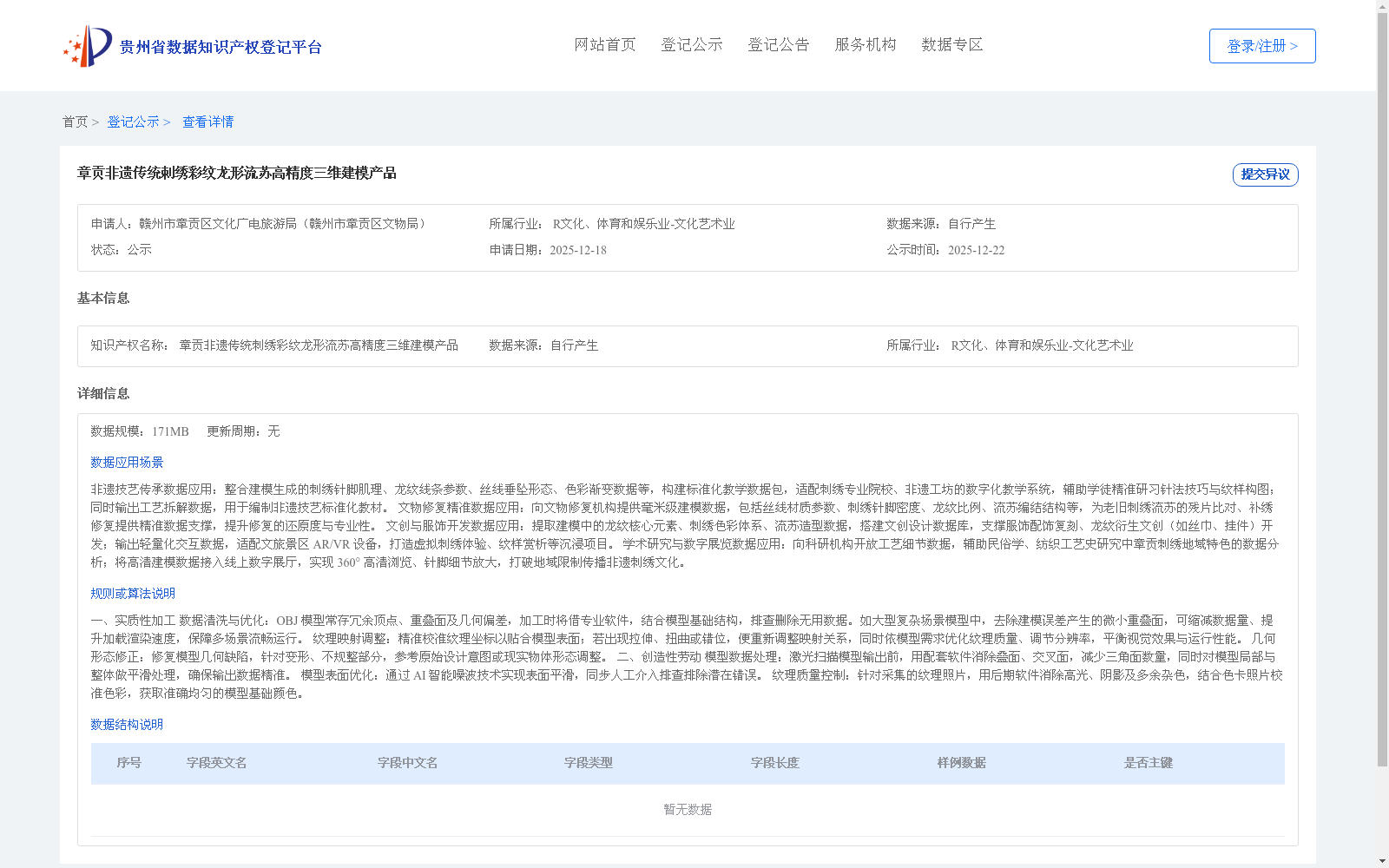The image size is (1389, 868).
Task: Click the scrollbar down arrow
Action: [1382, 862]
